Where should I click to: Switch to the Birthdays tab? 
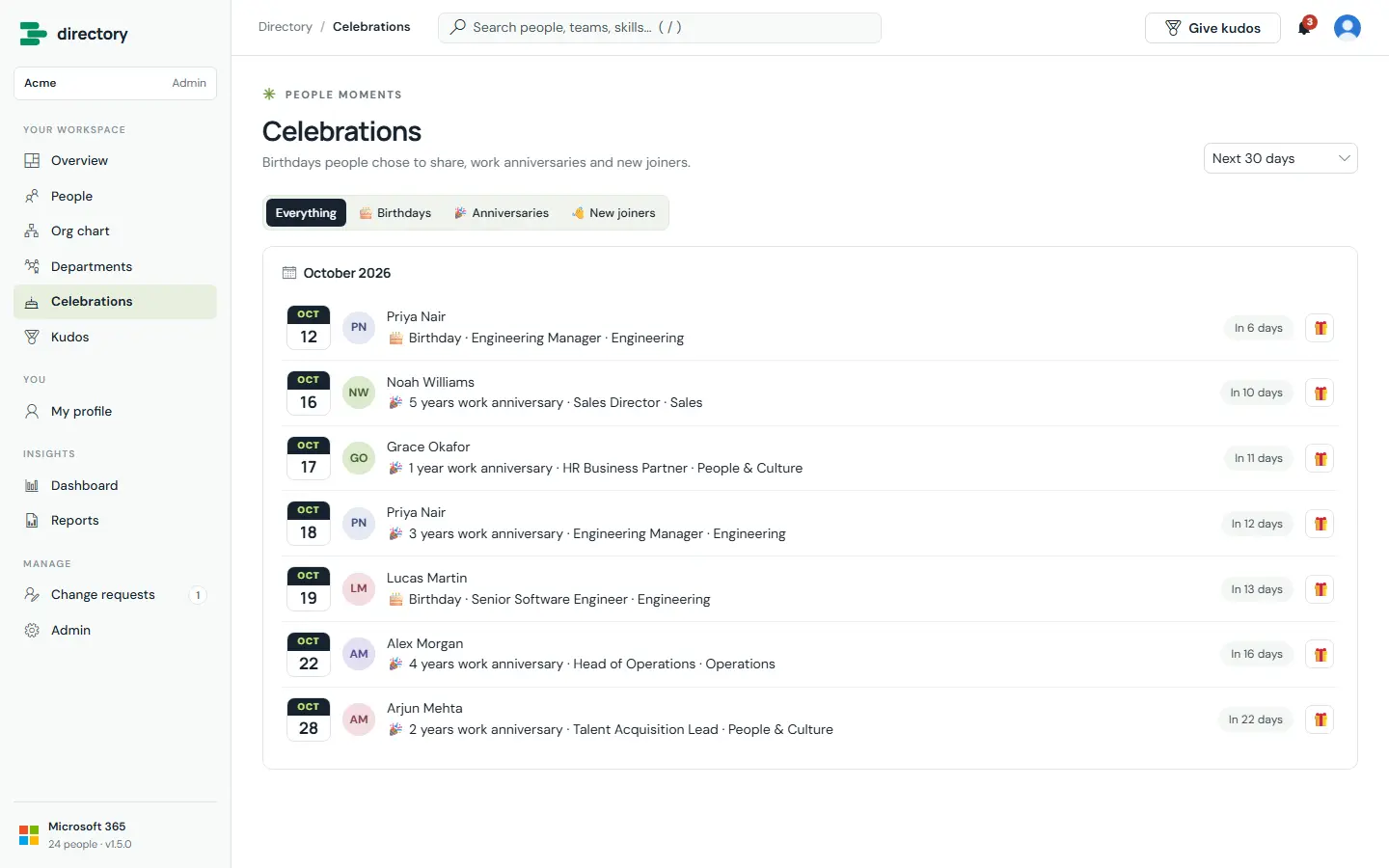pos(395,213)
